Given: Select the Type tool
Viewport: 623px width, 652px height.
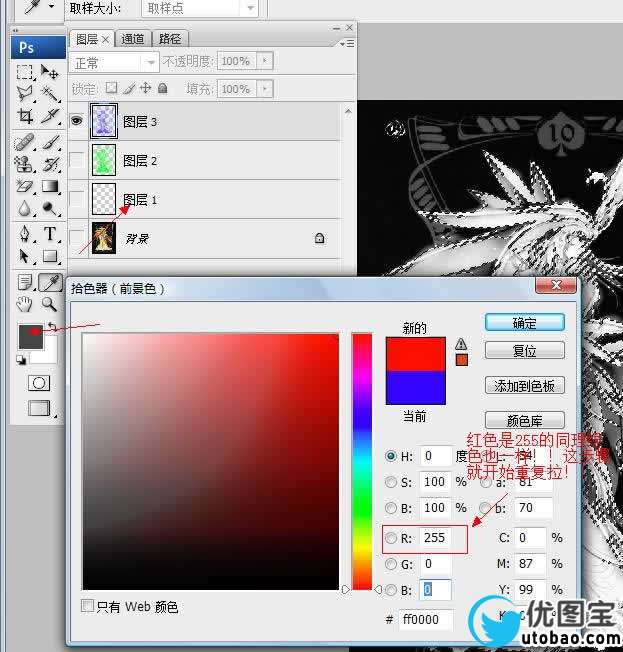Looking at the screenshot, I should [x=50, y=234].
